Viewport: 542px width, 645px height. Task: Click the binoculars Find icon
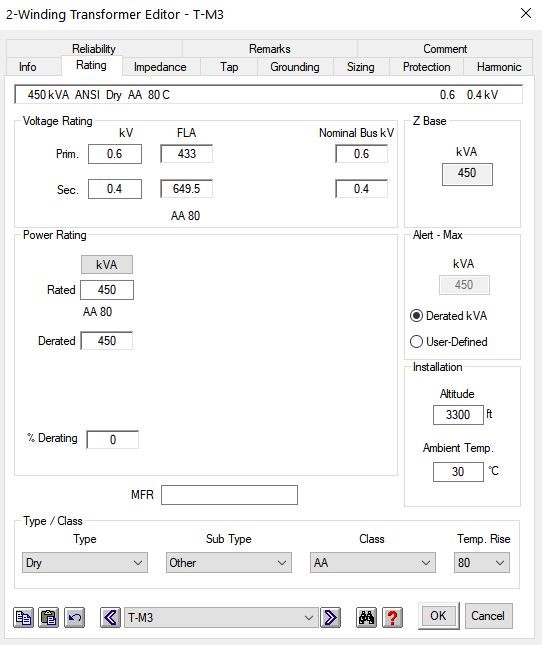pyautogui.click(x=366, y=617)
